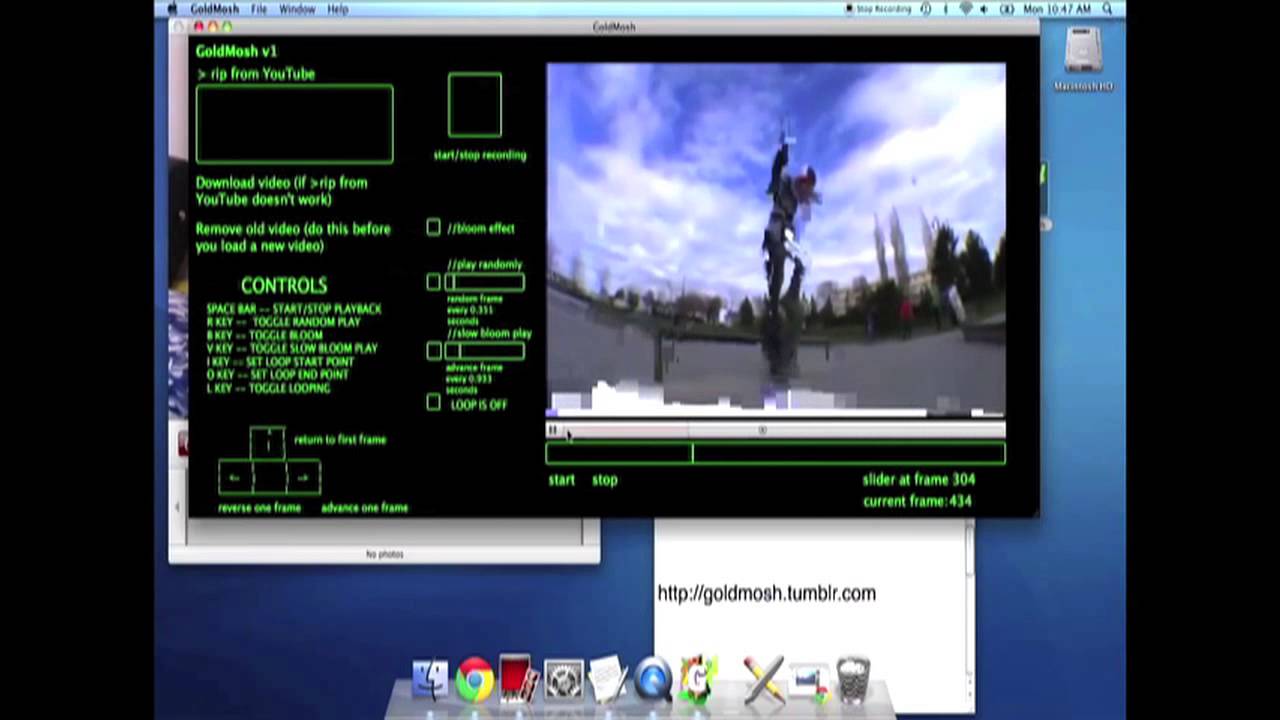Click the 'slider at frame 304' text
This screenshot has height=720, width=1280.
[x=919, y=480]
